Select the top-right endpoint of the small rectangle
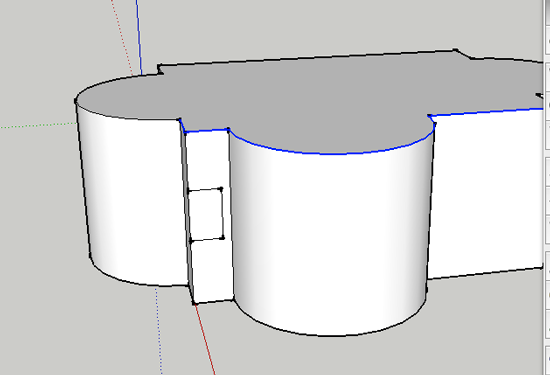The height and width of the screenshot is (375, 550). pos(221,189)
